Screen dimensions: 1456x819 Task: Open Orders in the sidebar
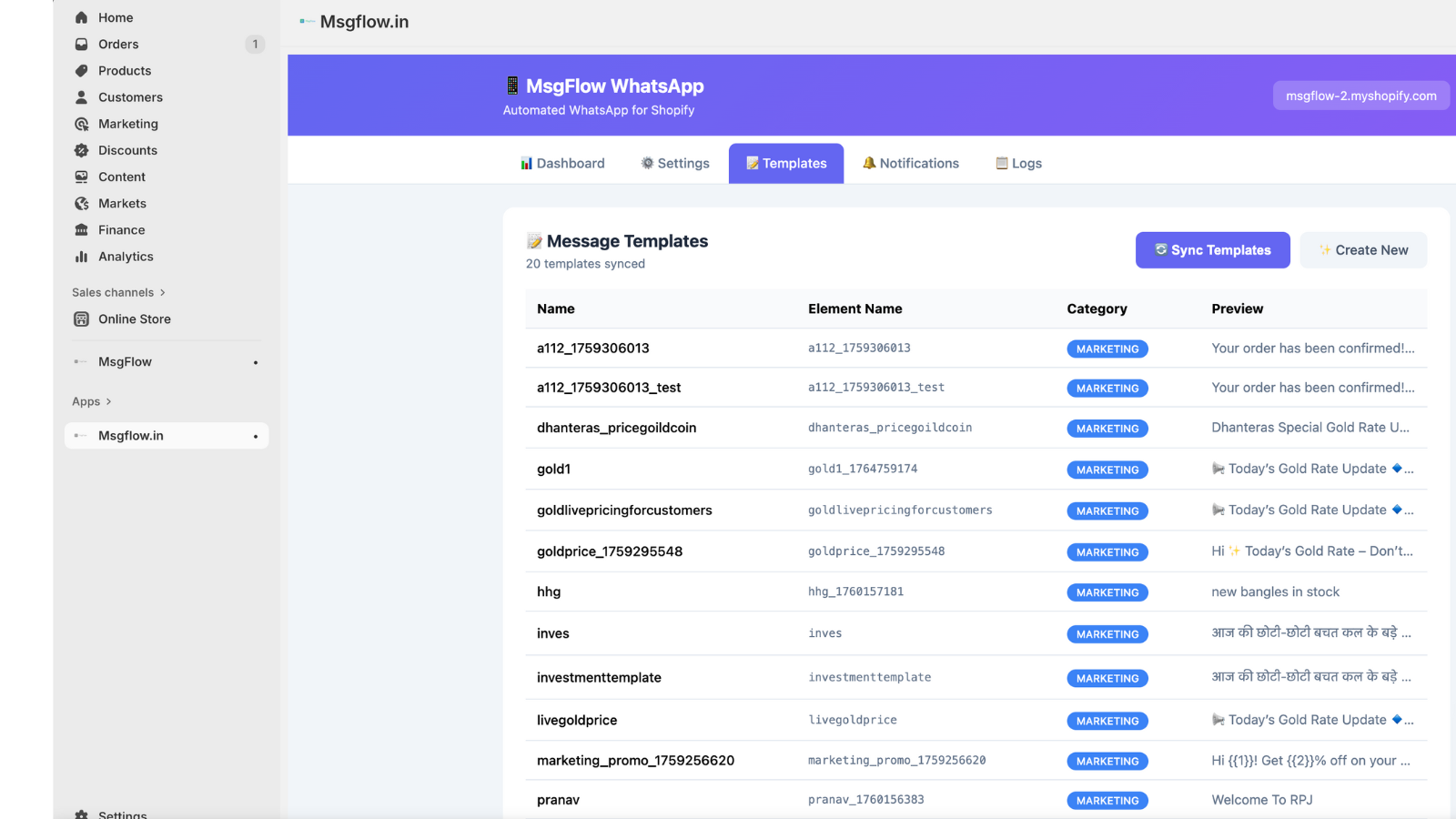click(x=118, y=44)
